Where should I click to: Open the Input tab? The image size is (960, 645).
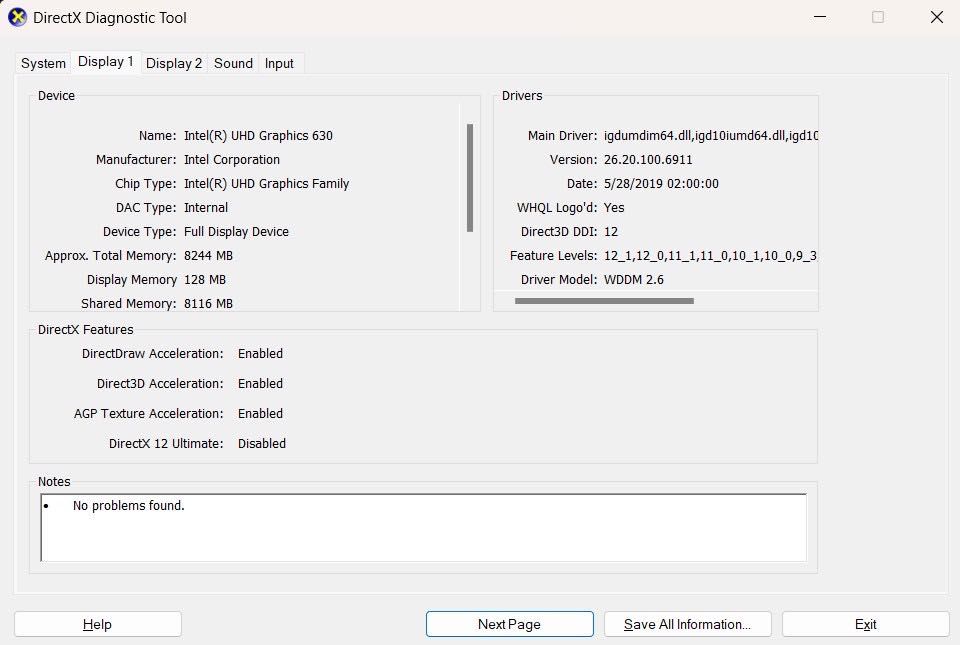(x=279, y=63)
